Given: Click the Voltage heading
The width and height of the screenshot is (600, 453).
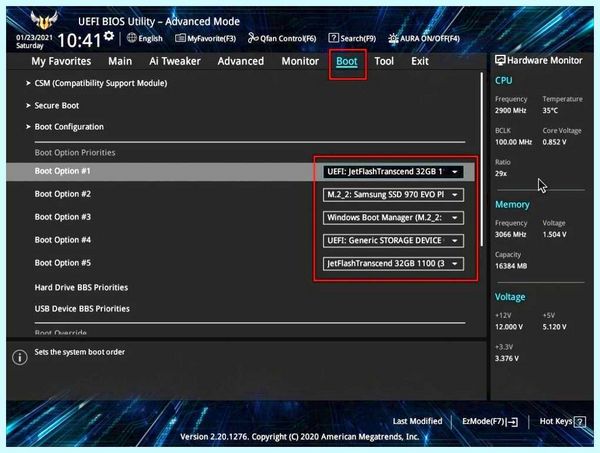Looking at the screenshot, I should (x=510, y=297).
